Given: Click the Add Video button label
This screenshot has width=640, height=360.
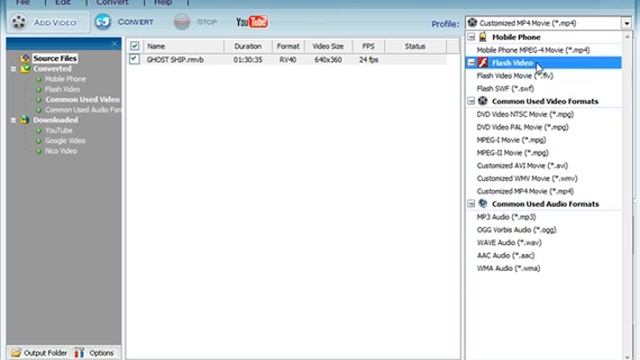Looking at the screenshot, I should point(55,22).
